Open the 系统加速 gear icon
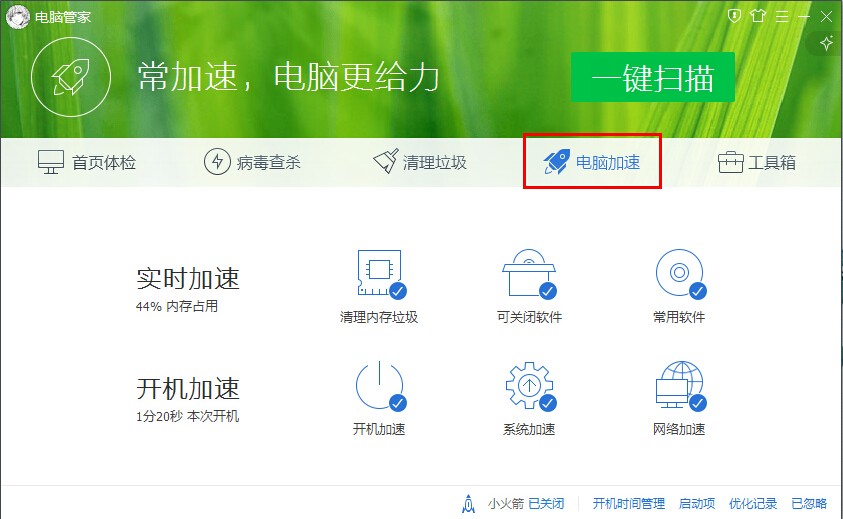 coord(529,386)
